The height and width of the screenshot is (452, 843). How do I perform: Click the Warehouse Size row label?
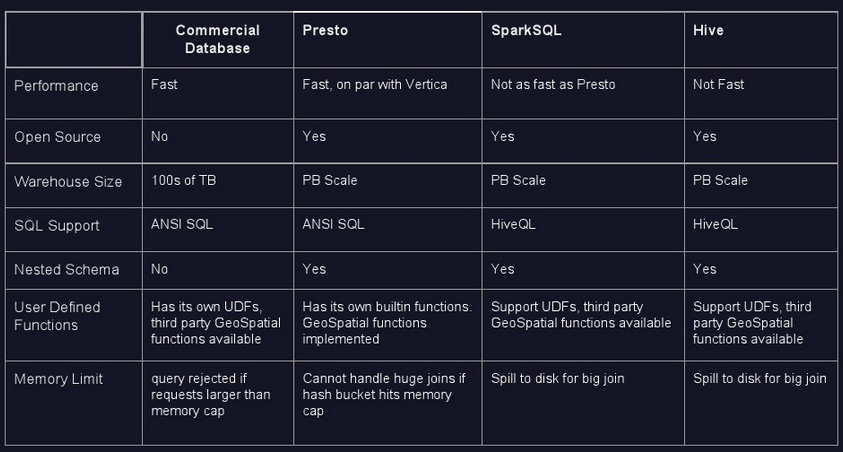point(68,182)
